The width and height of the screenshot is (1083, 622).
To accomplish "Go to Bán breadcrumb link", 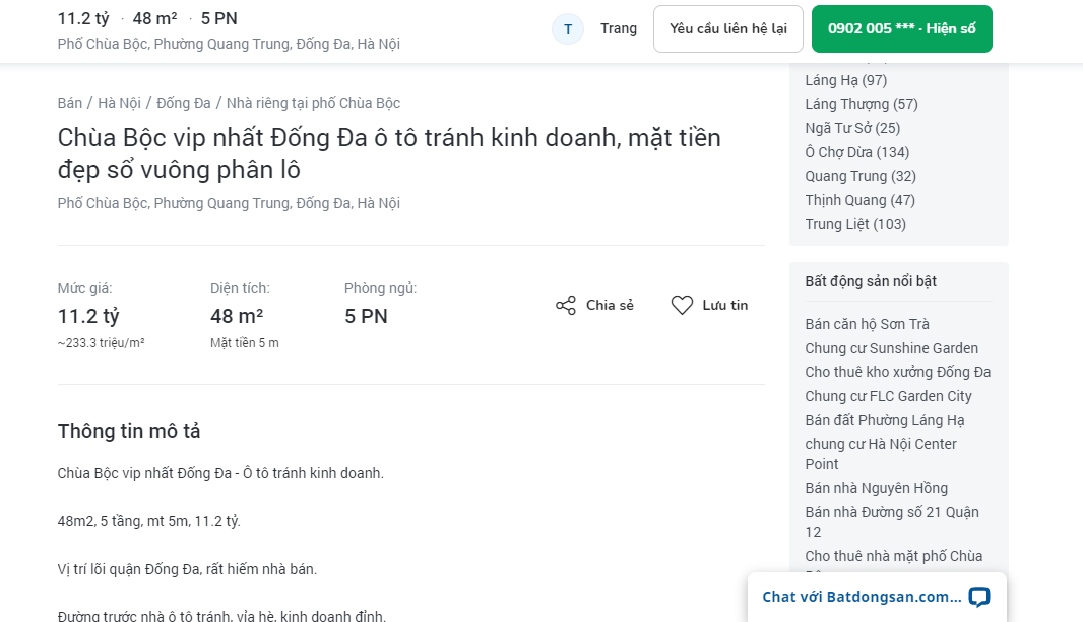I will (70, 103).
